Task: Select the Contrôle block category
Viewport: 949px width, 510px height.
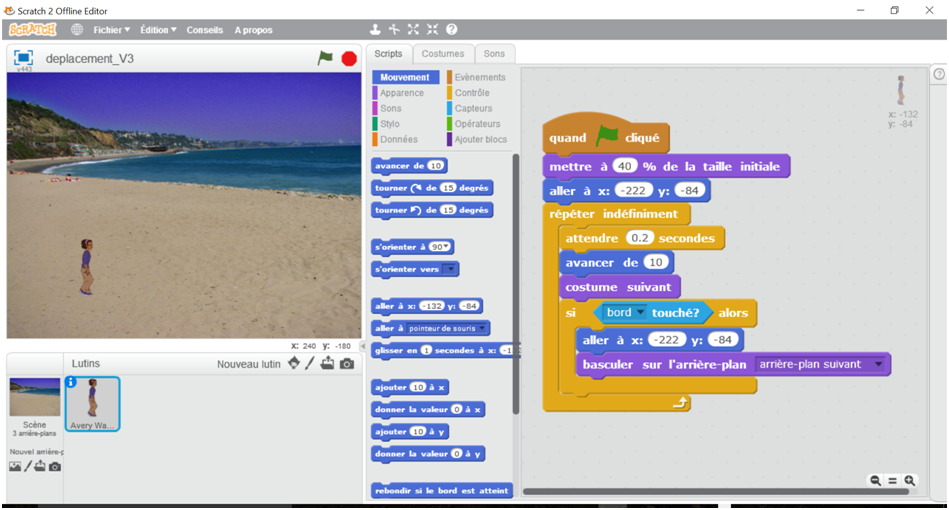Action: point(471,93)
